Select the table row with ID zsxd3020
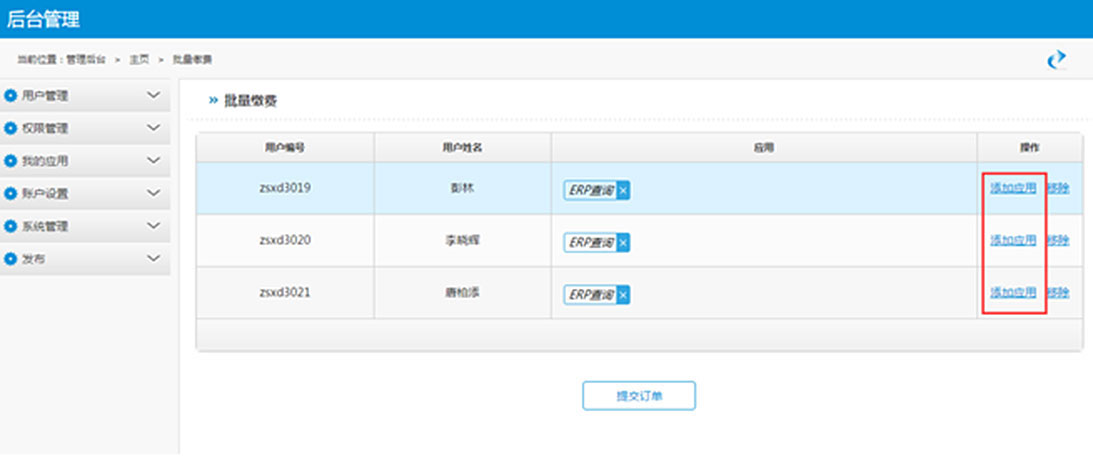 pyautogui.click(x=285, y=240)
